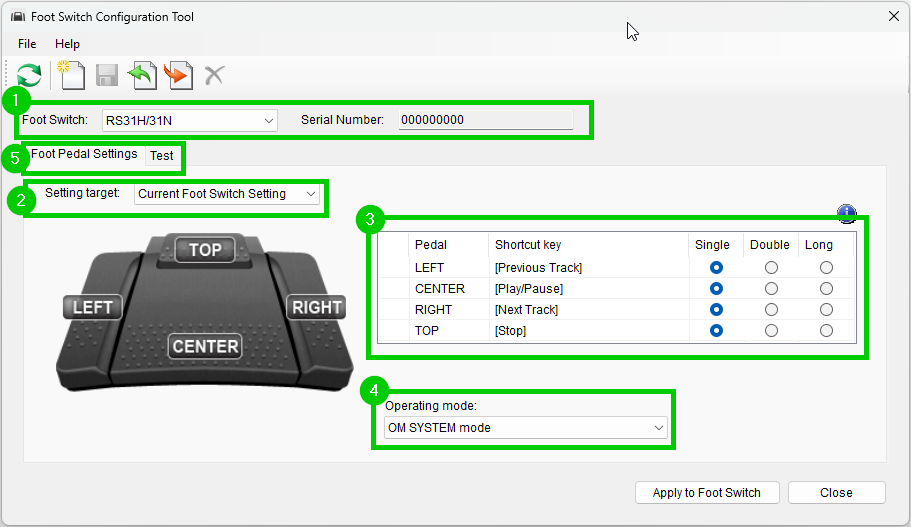Select Long for the CENTER pedal
Viewport: 911px width, 527px height.
click(826, 289)
